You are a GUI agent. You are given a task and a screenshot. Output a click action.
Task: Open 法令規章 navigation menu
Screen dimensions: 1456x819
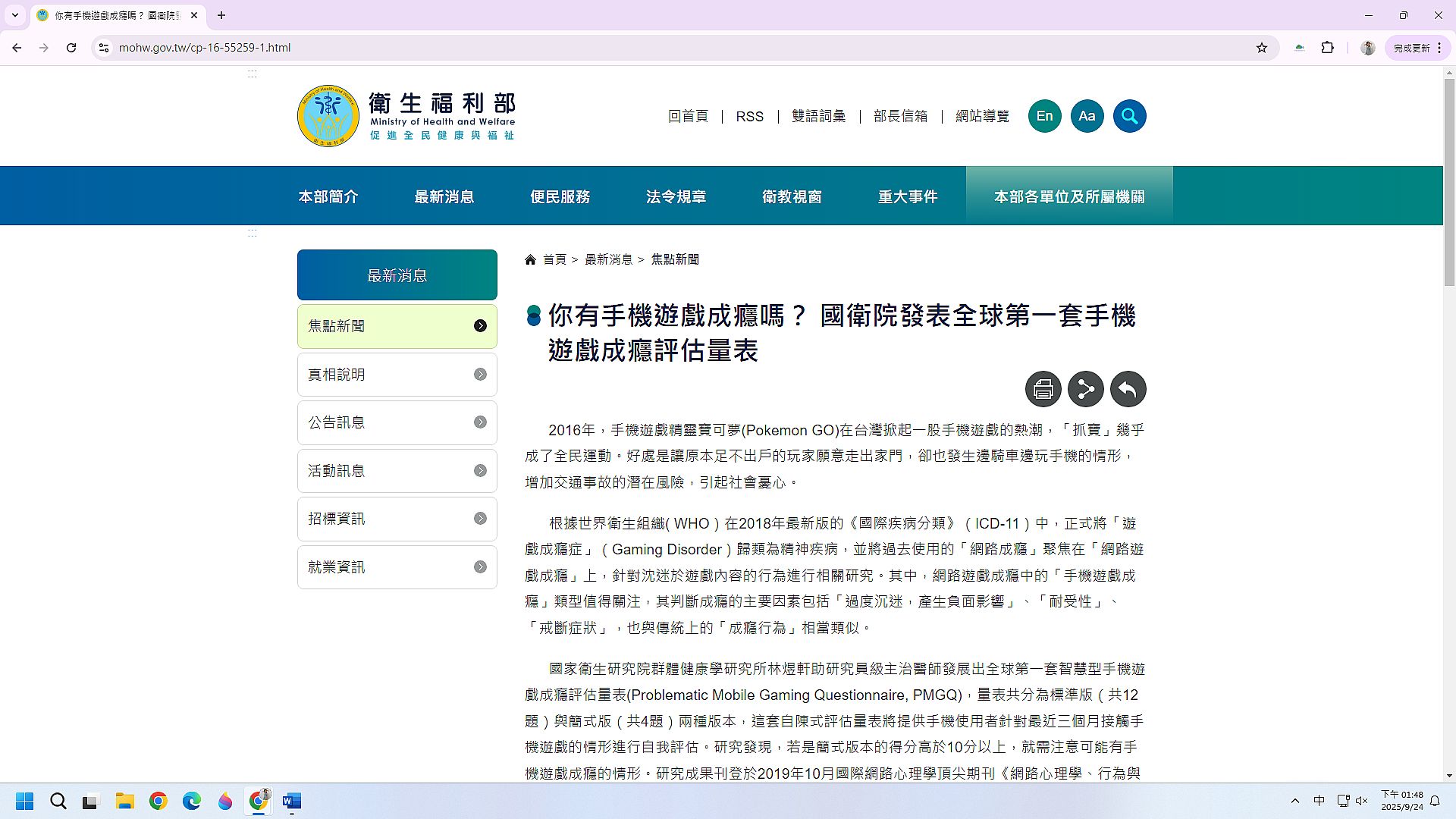[x=676, y=196]
